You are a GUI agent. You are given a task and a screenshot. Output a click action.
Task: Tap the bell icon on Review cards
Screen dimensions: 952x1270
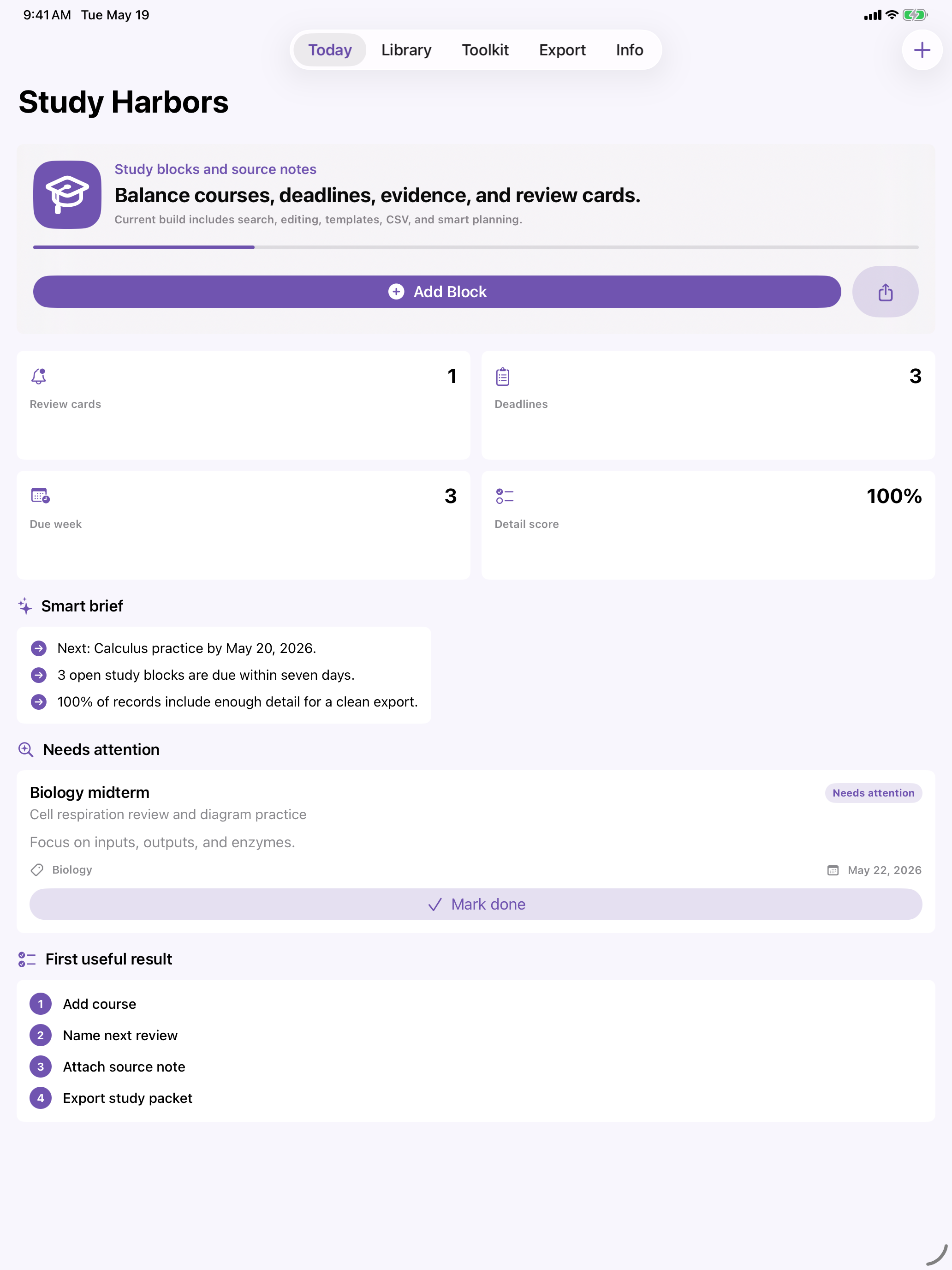point(38,376)
